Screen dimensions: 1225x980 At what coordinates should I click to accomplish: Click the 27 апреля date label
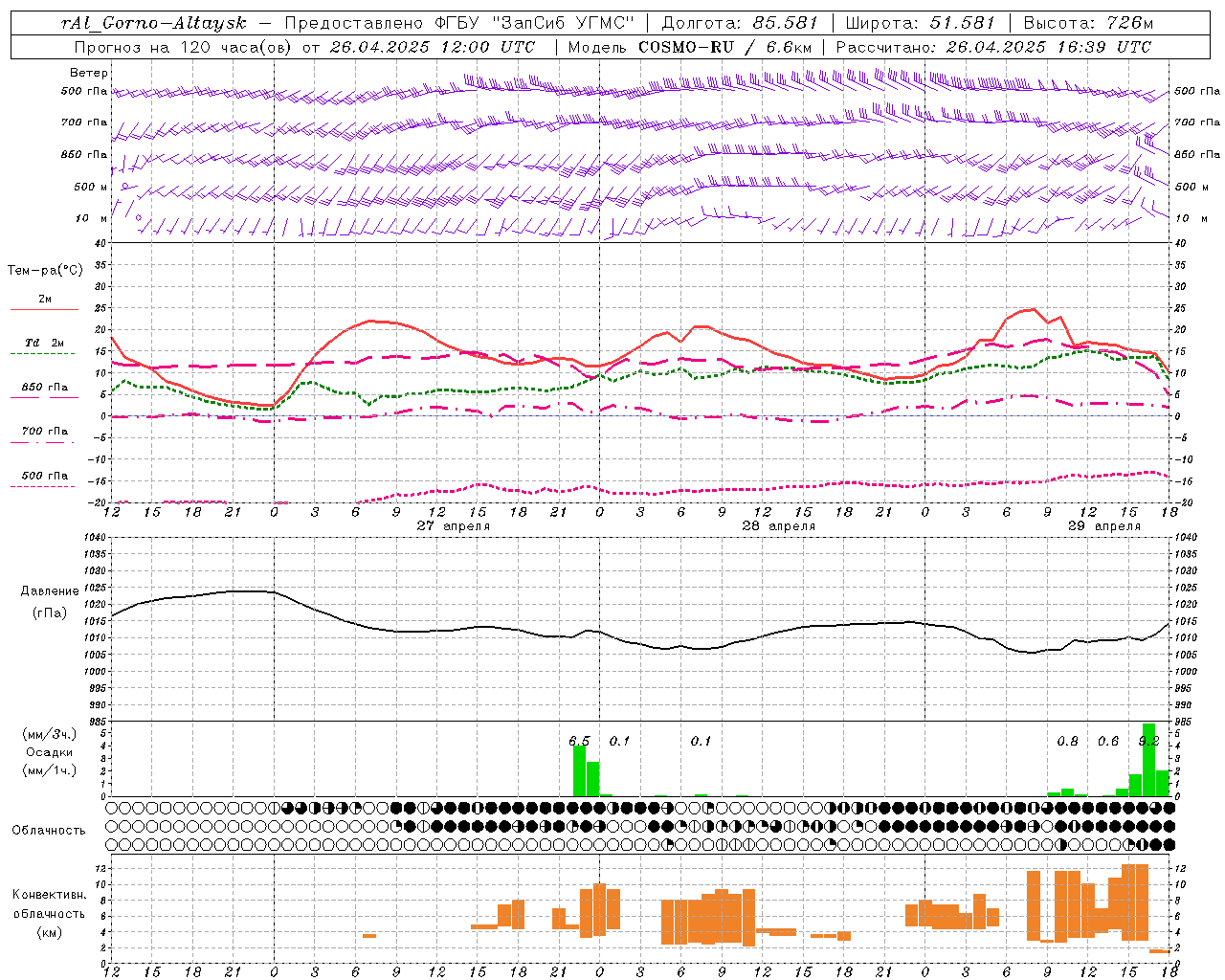(x=454, y=526)
